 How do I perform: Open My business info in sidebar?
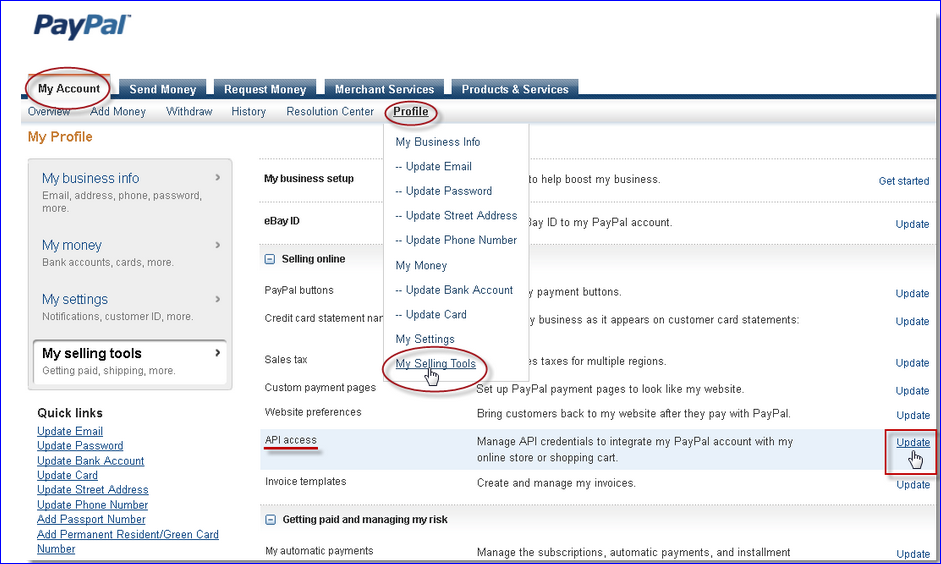pos(91,178)
